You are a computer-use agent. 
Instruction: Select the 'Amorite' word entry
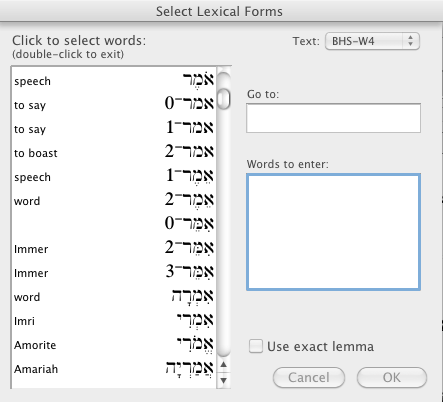[114, 345]
